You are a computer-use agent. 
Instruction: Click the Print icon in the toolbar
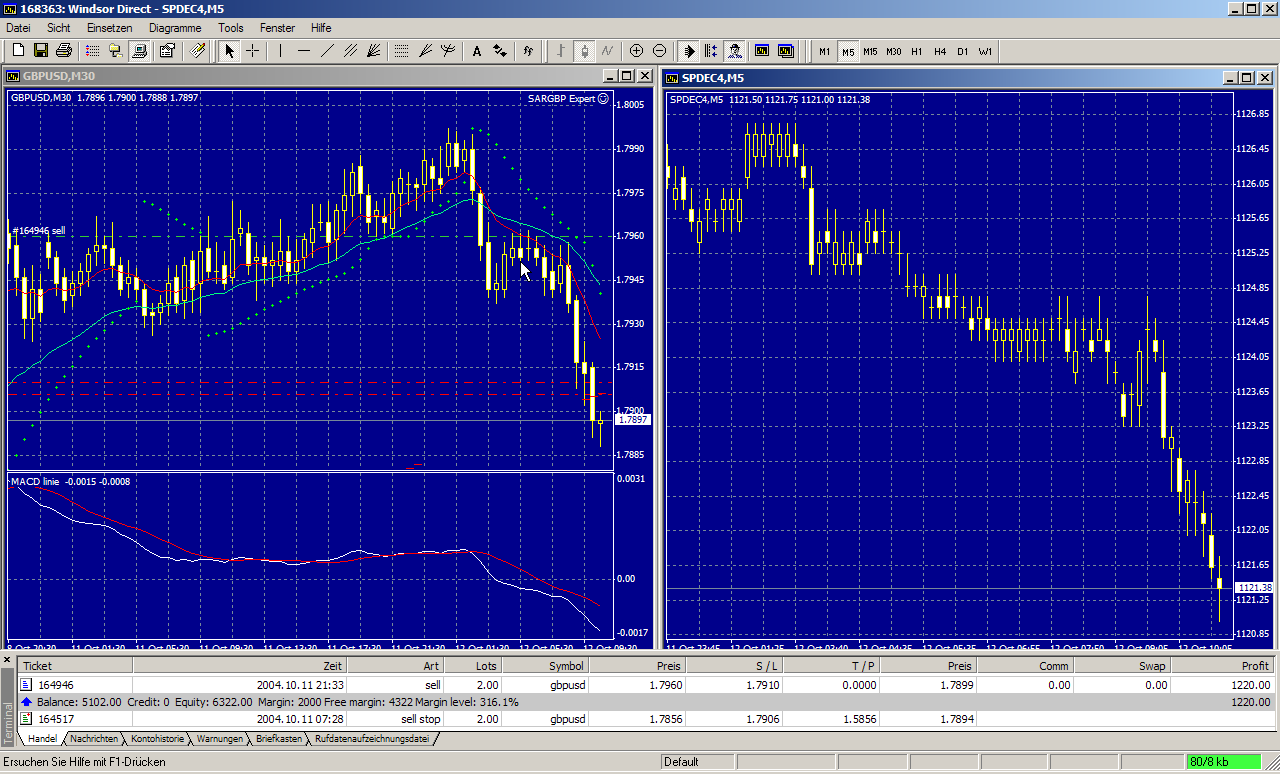click(x=64, y=51)
